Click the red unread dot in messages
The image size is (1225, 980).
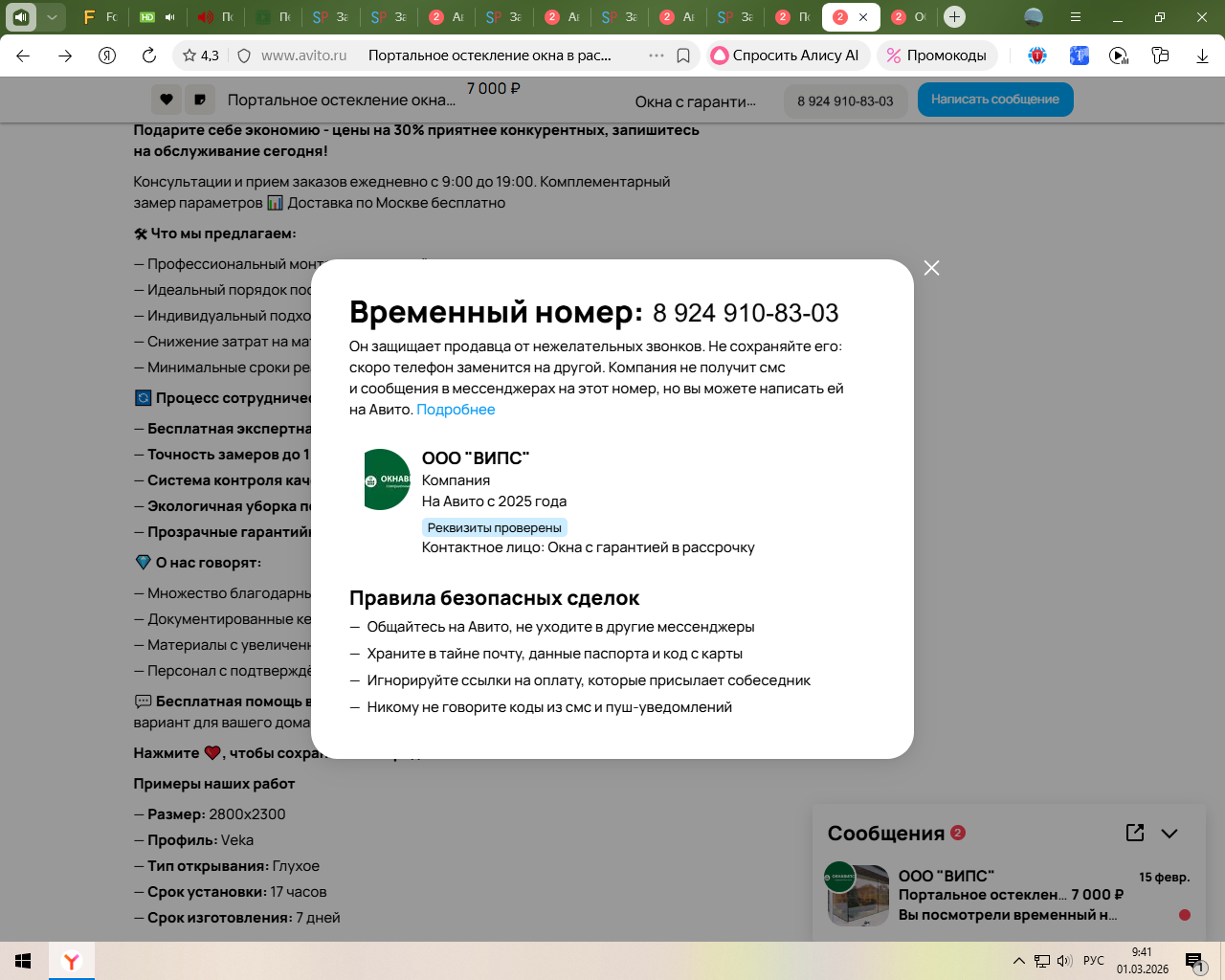pyautogui.click(x=1185, y=915)
